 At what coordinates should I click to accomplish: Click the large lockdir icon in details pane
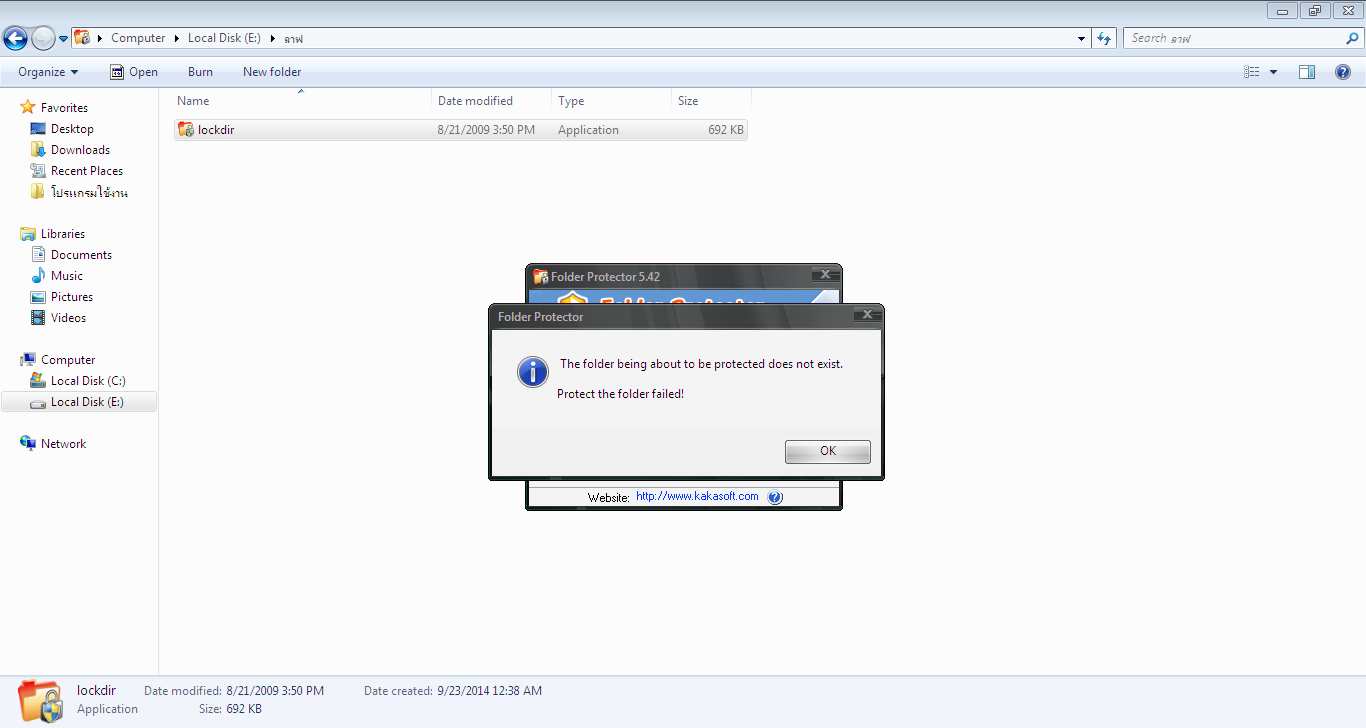[39, 700]
